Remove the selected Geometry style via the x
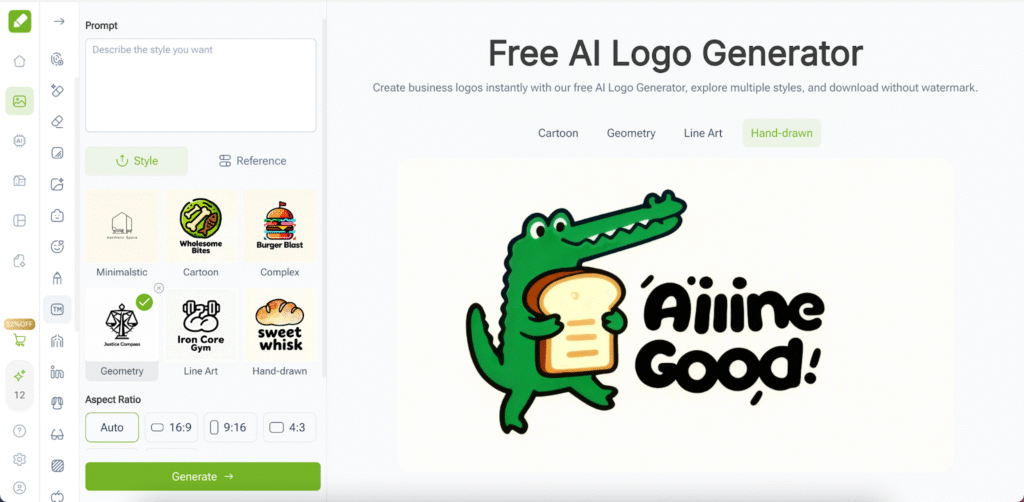 [x=159, y=288]
